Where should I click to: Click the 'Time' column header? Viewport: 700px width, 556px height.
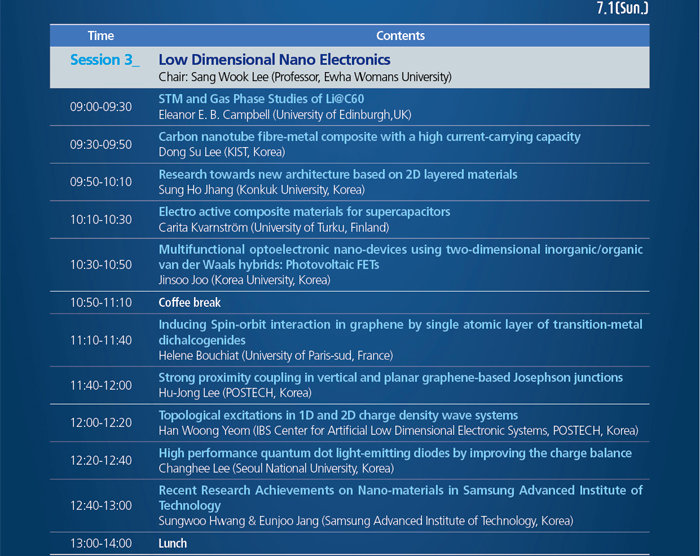100,36
